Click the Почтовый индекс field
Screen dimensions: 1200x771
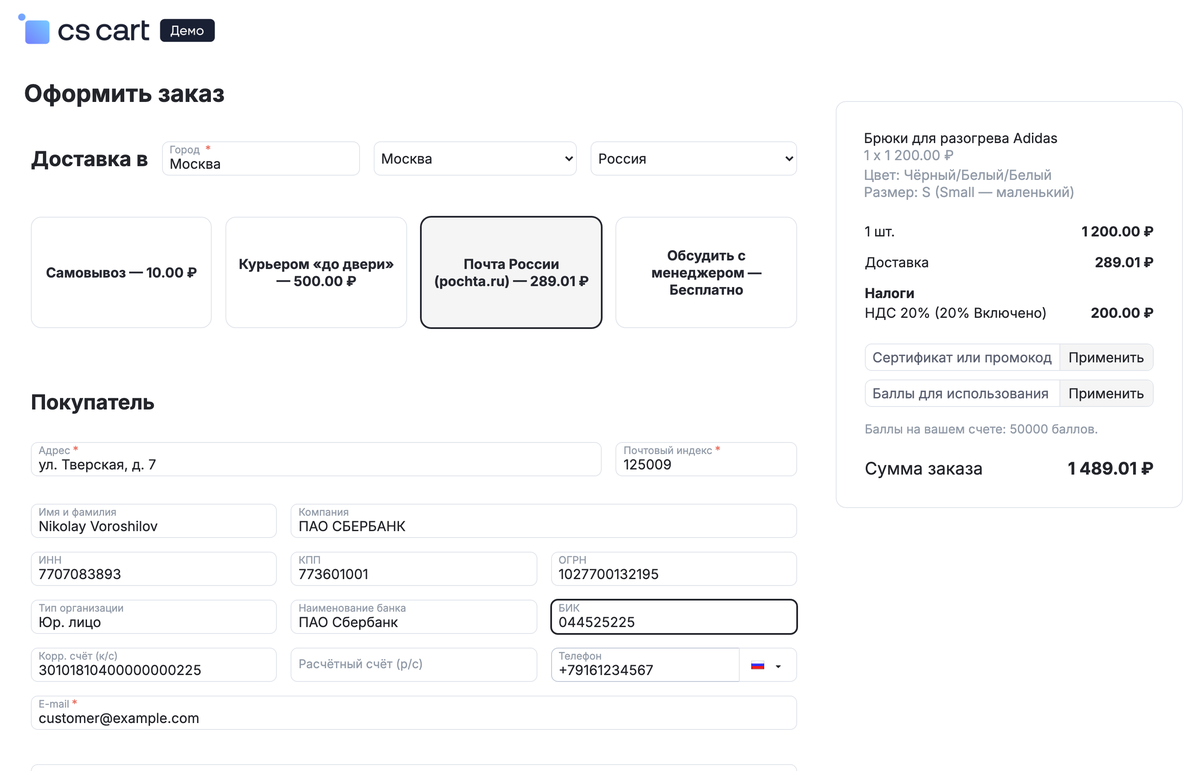[x=706, y=459]
